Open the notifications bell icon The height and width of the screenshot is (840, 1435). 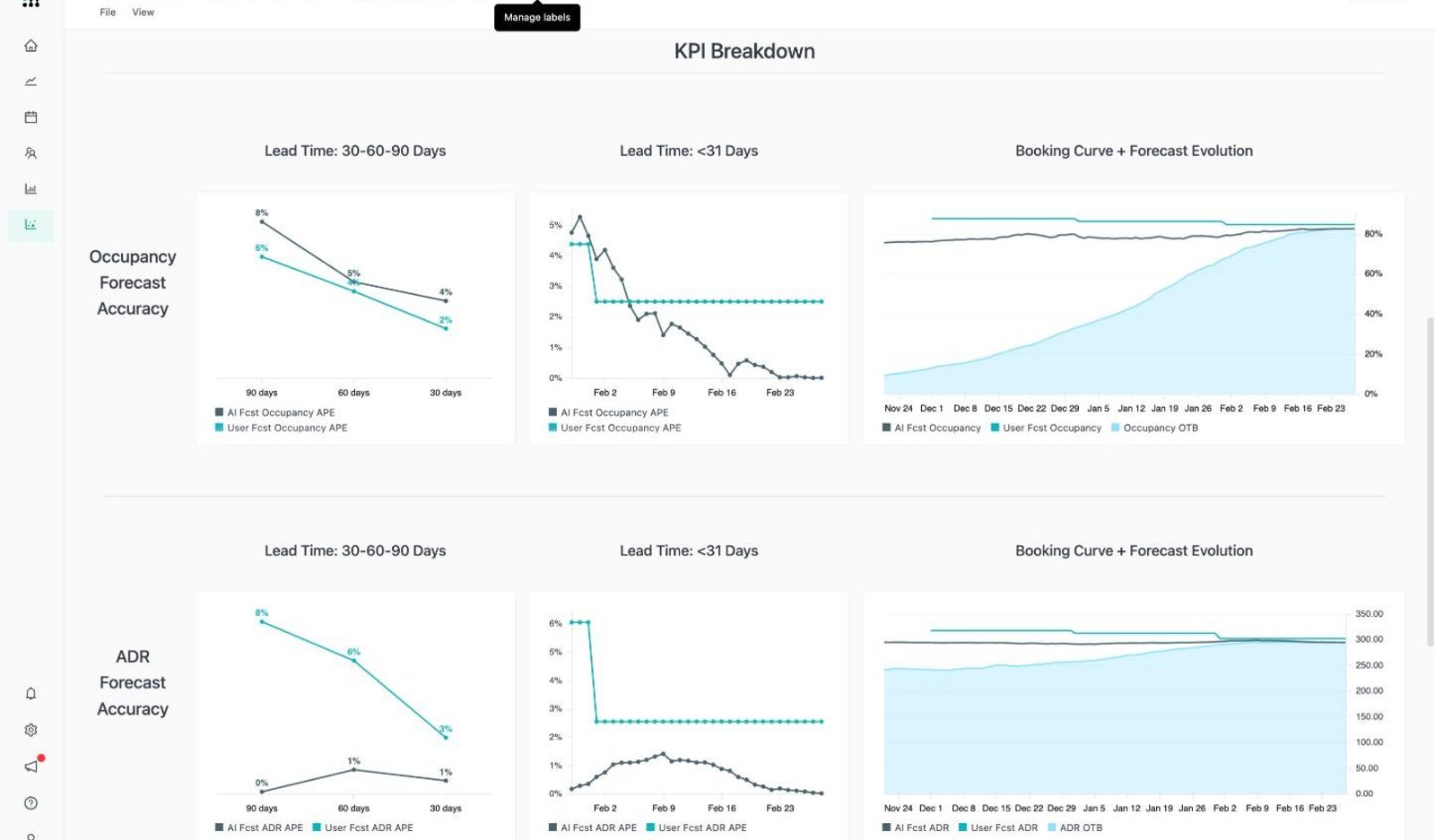click(x=30, y=694)
